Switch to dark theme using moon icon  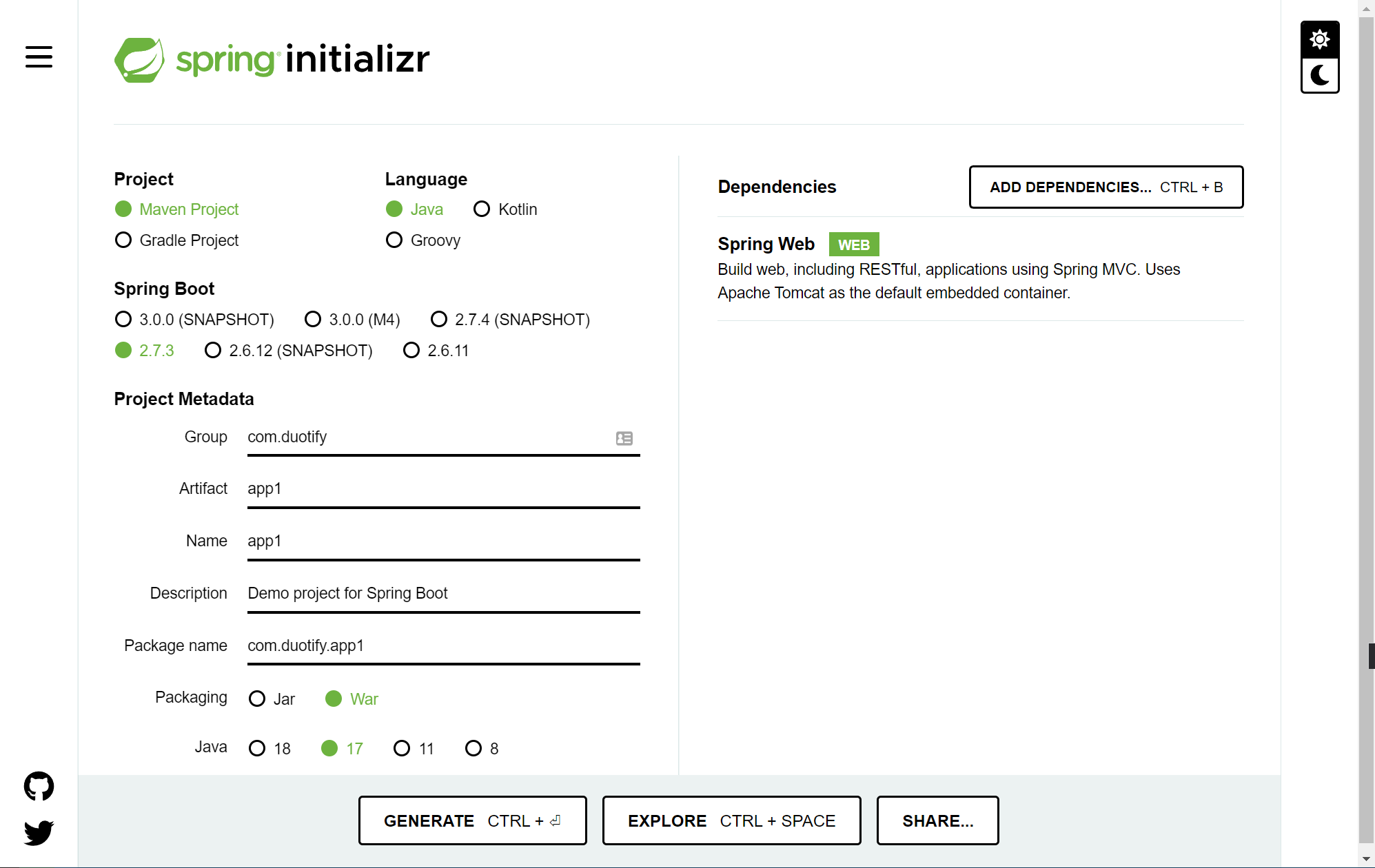click(x=1319, y=75)
